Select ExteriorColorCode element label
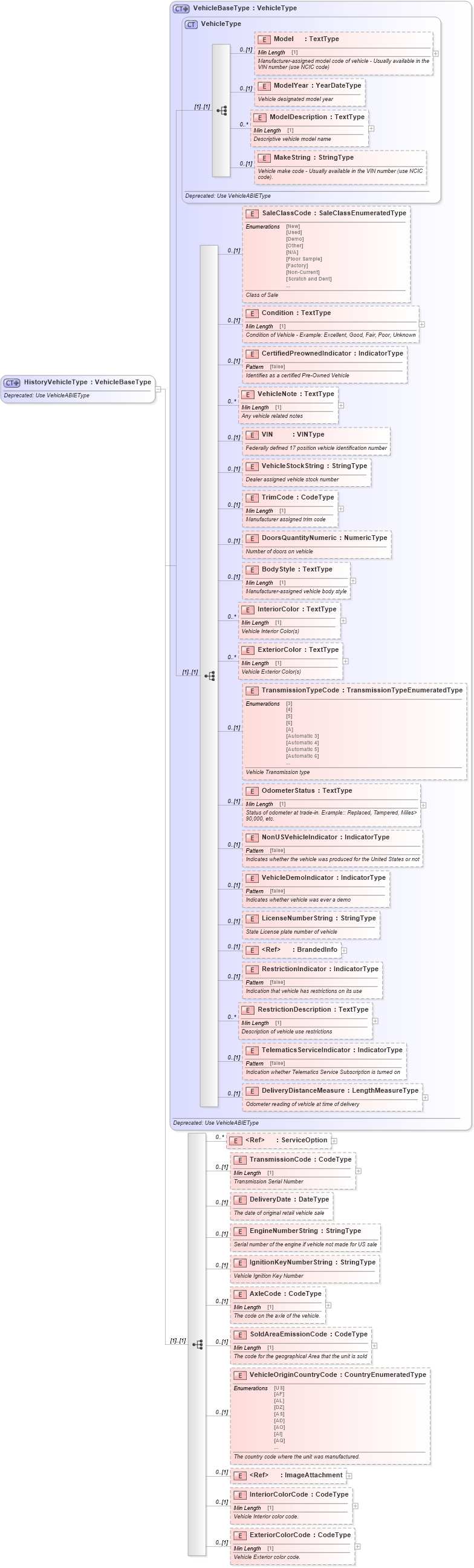 (280, 1535)
